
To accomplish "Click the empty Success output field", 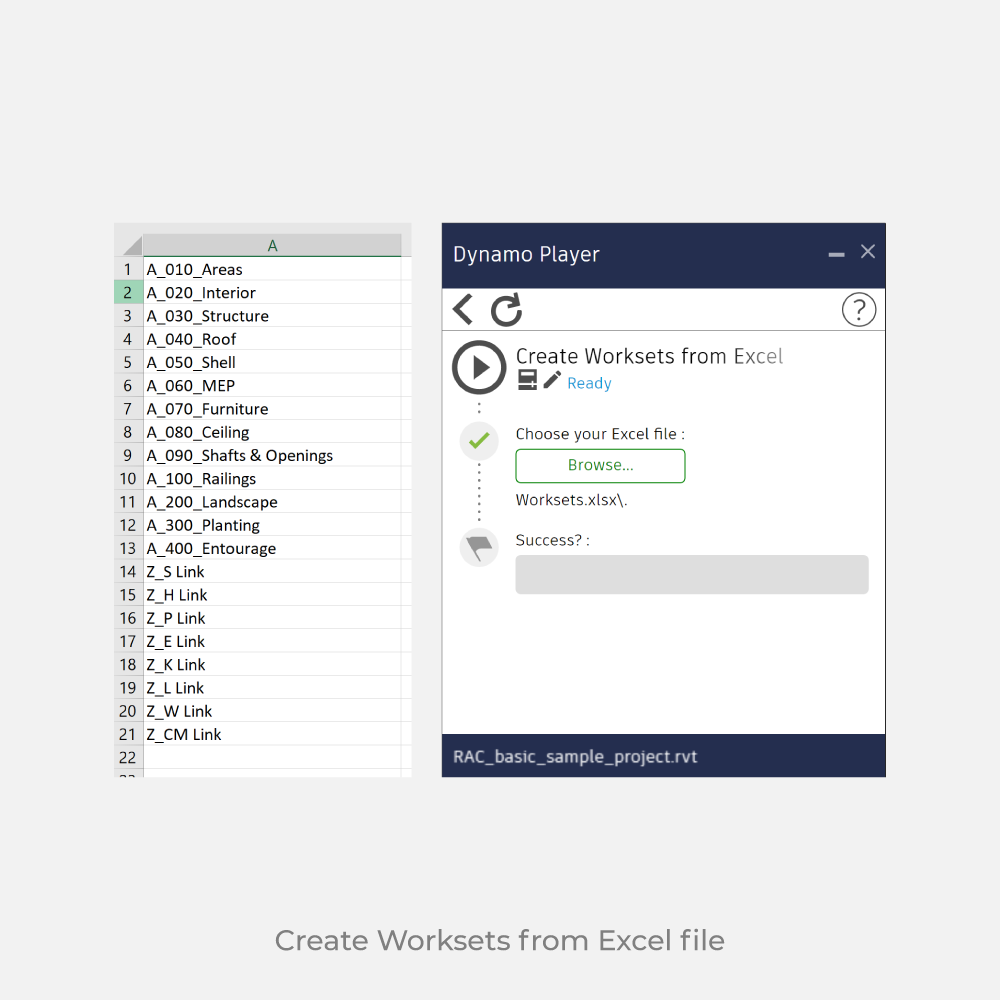I will [x=691, y=575].
